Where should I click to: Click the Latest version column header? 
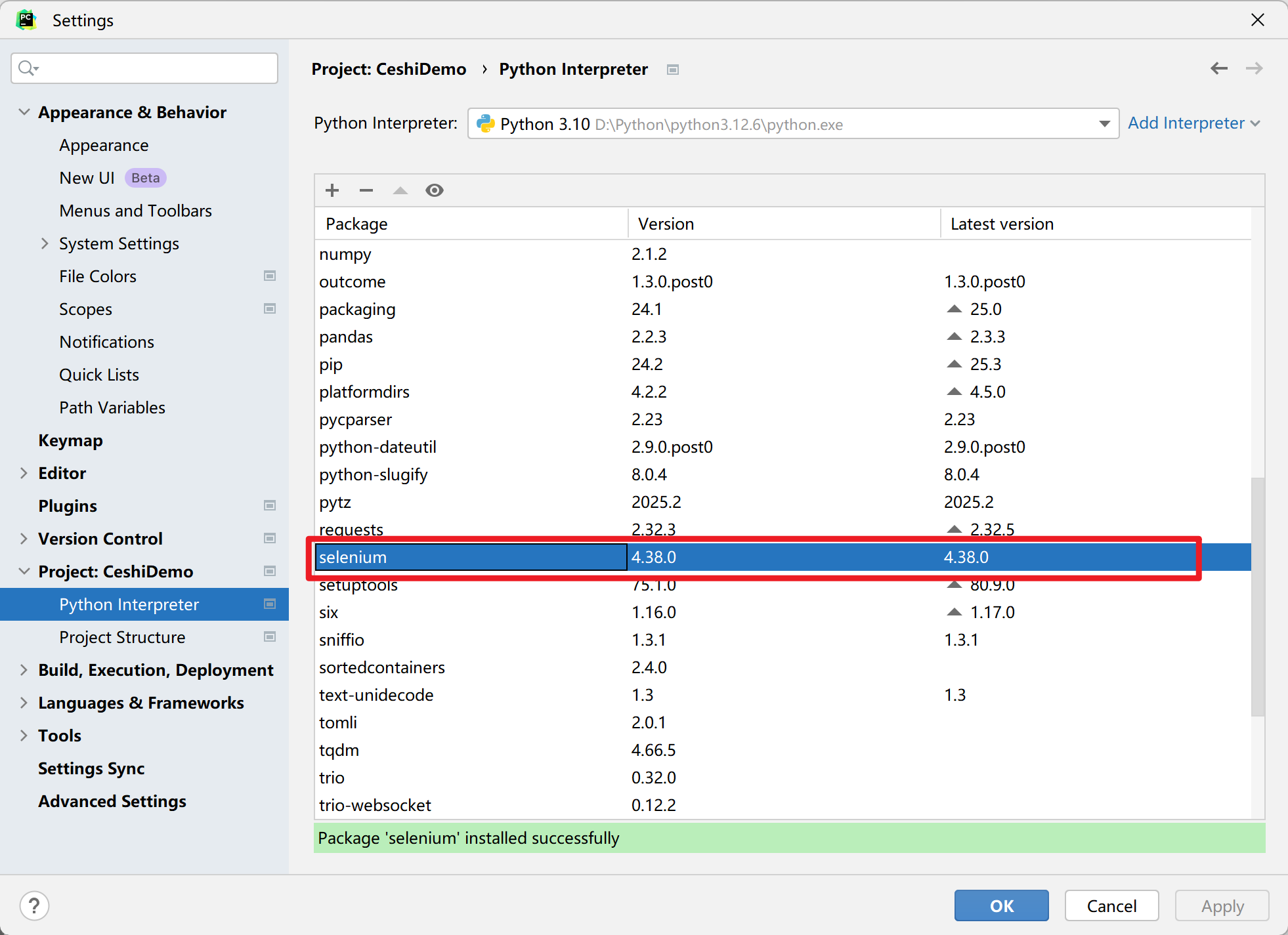tap(1096, 224)
